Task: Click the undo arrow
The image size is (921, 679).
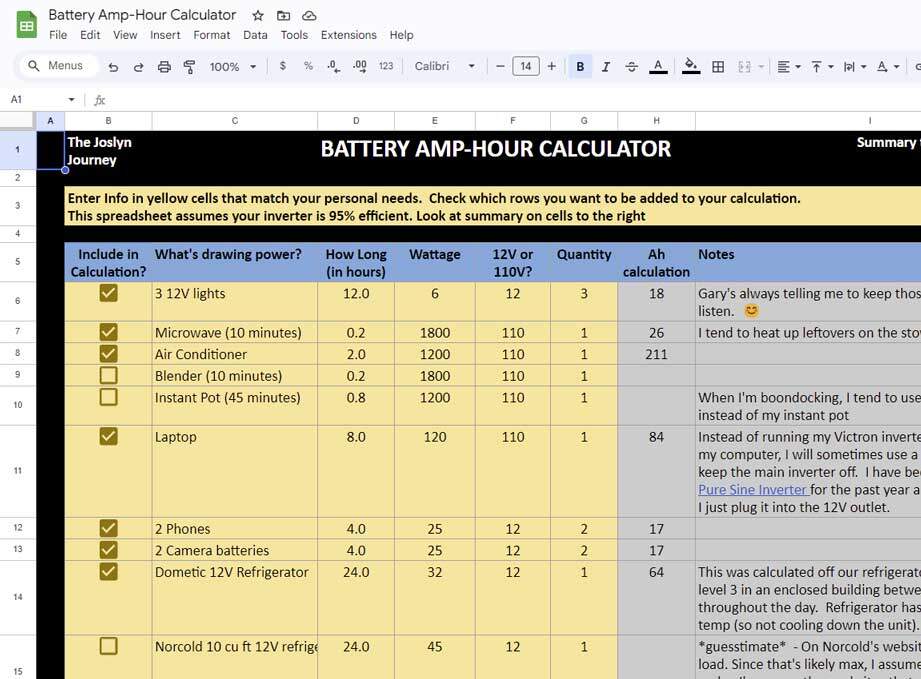Action: [113, 67]
